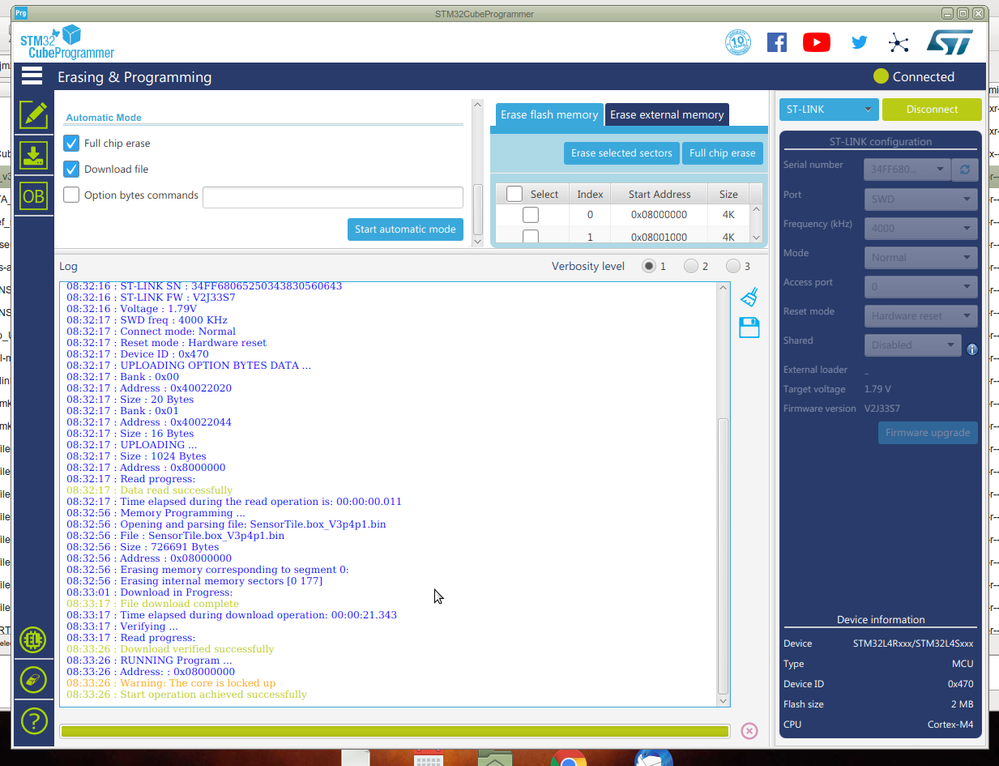Open the CPU chip panel icon
This screenshot has width=999, height=766.
33,640
